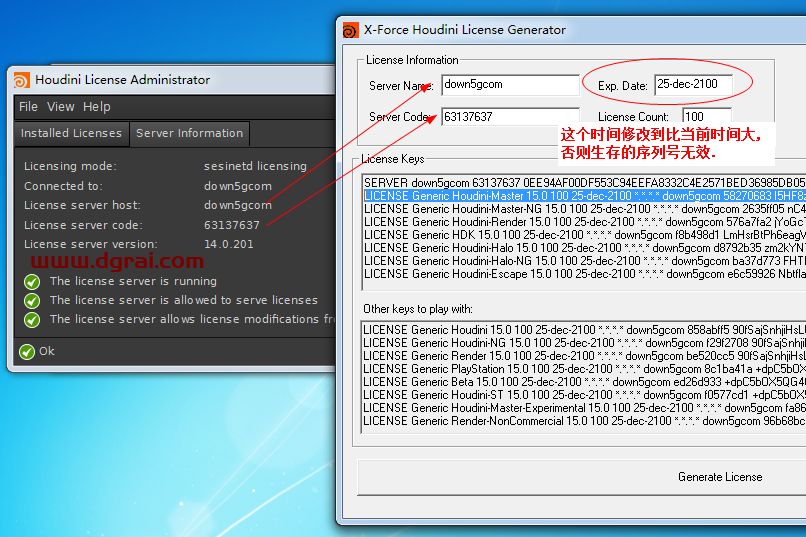Open the File menu in License Administrator

pos(28,107)
